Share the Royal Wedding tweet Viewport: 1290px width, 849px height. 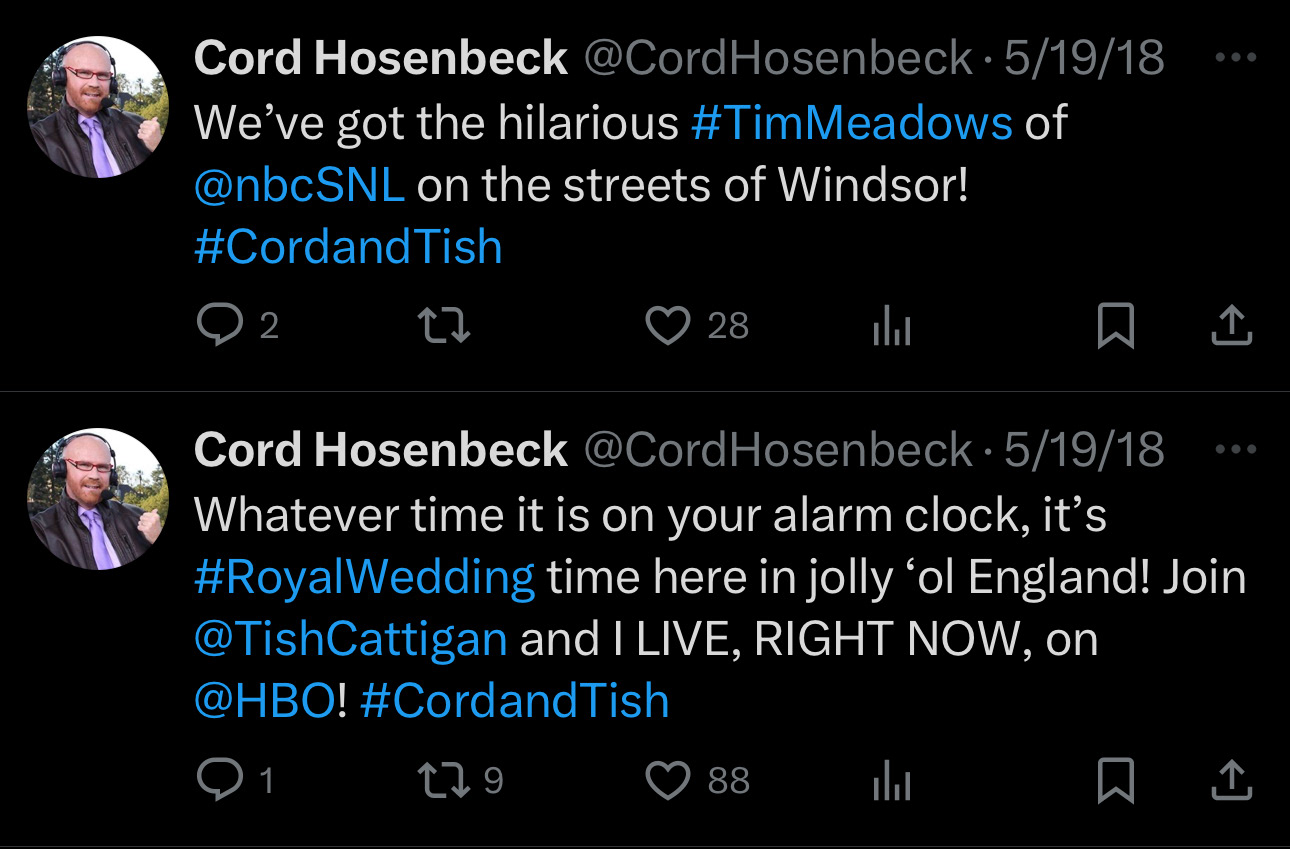coord(1232,782)
